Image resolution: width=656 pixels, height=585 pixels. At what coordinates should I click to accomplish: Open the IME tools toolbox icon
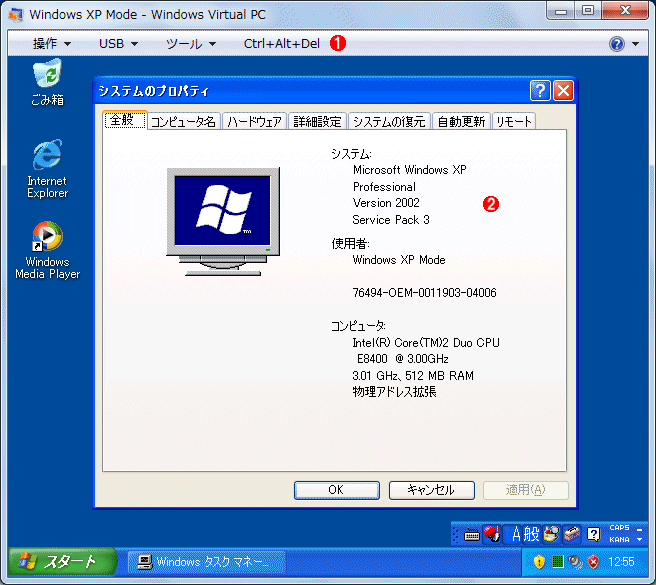tap(571, 534)
